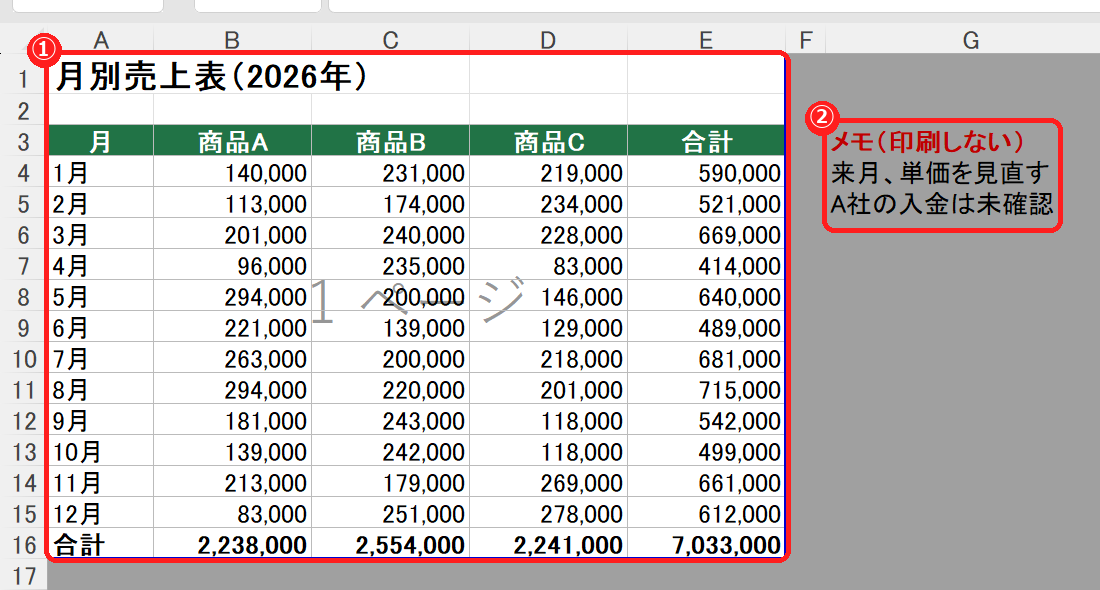This screenshot has width=1100, height=590.
Task: Select column B header
Action: (x=232, y=40)
